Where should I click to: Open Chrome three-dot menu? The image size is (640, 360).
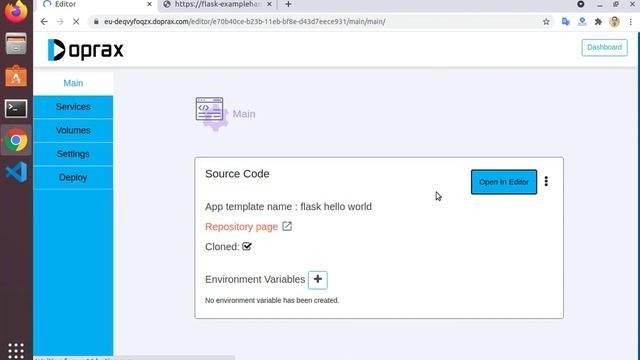click(631, 22)
